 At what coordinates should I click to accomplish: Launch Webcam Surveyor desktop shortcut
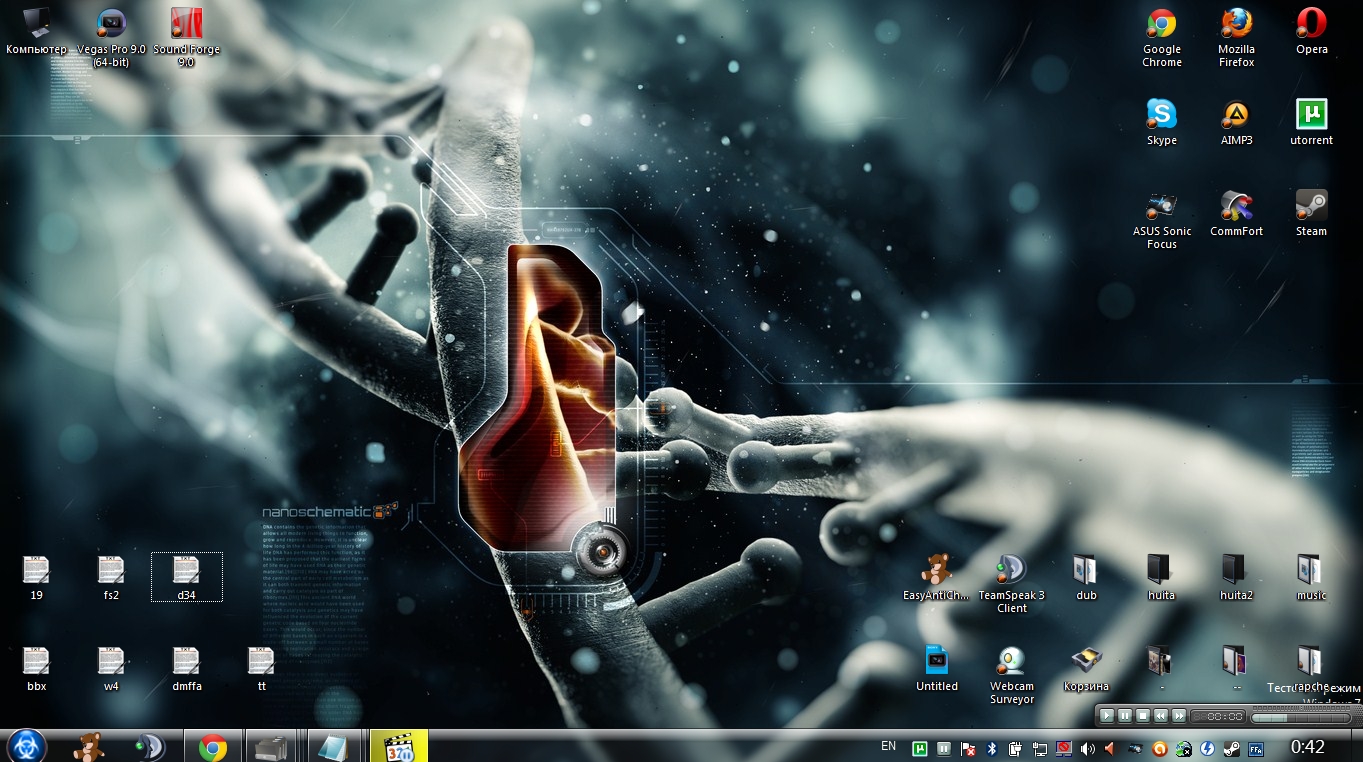1011,675
